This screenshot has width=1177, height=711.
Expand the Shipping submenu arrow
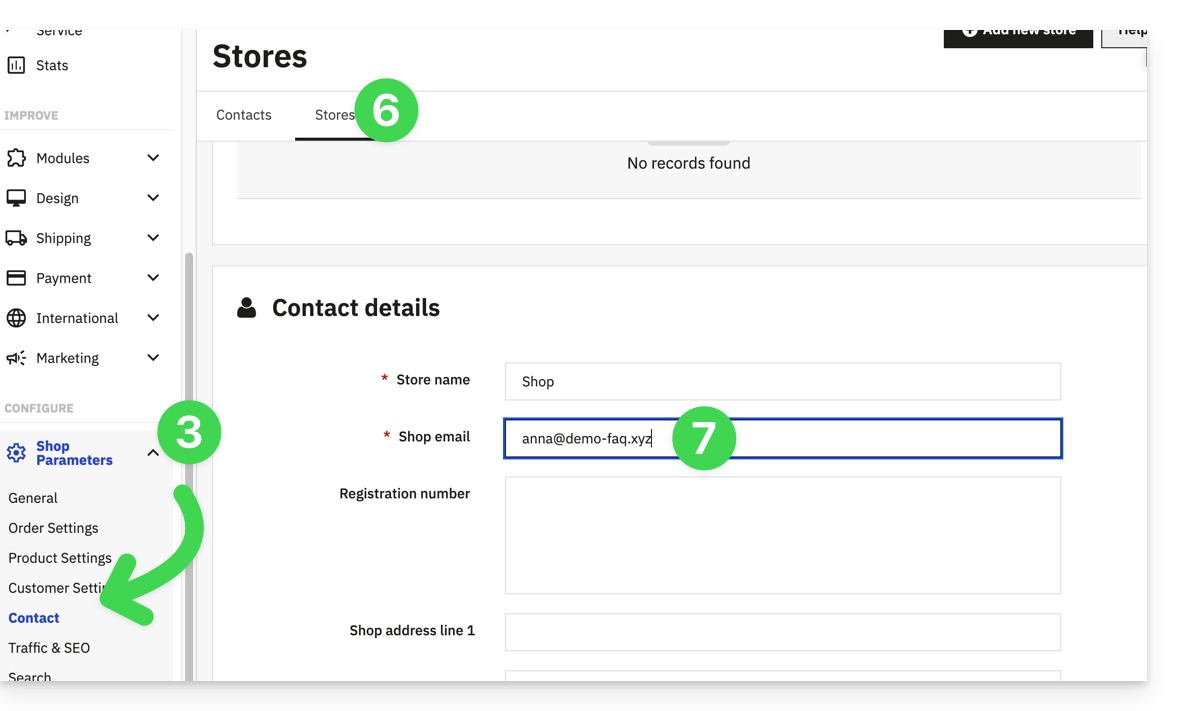[153, 238]
